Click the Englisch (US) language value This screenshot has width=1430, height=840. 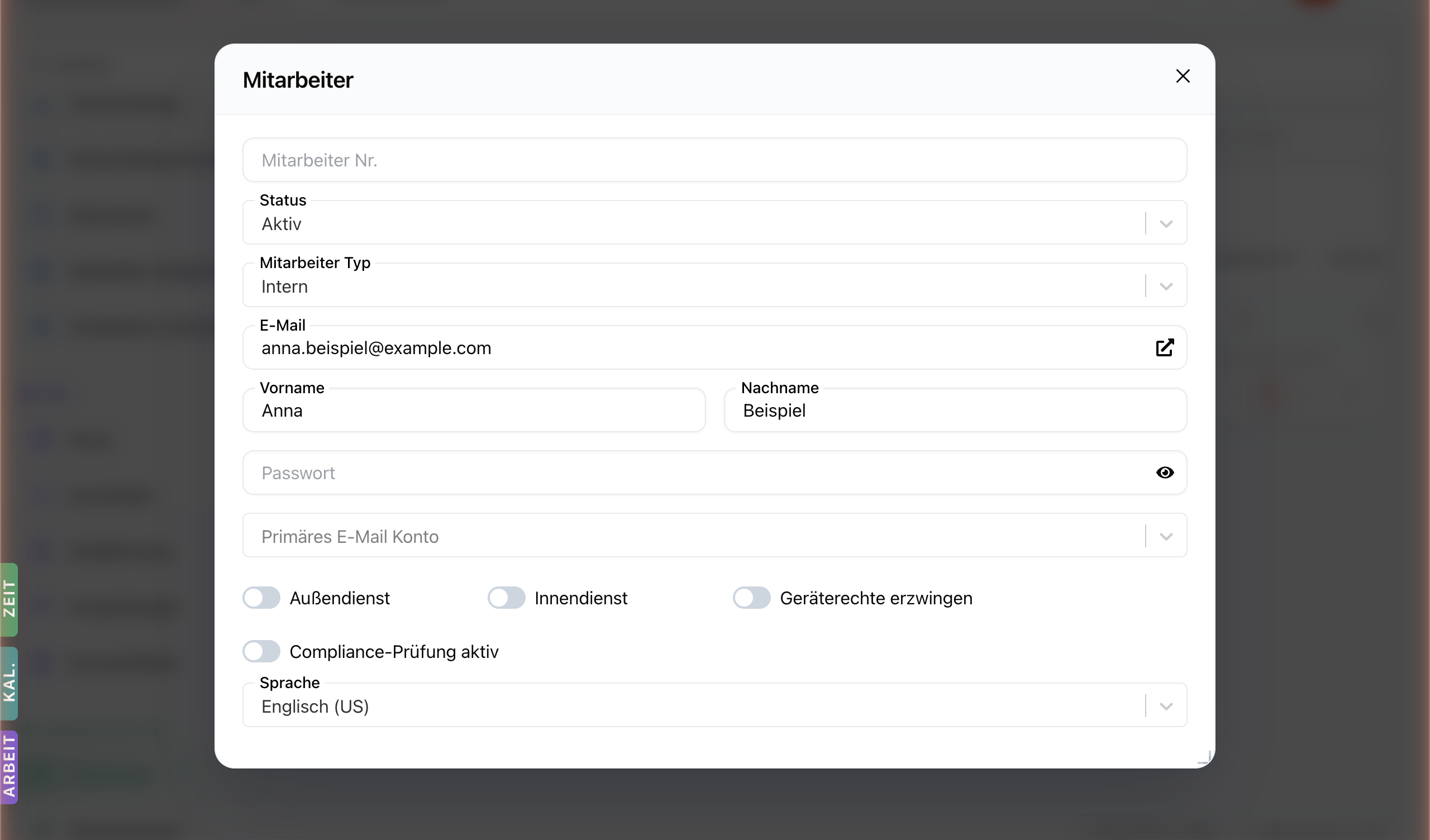coord(315,707)
